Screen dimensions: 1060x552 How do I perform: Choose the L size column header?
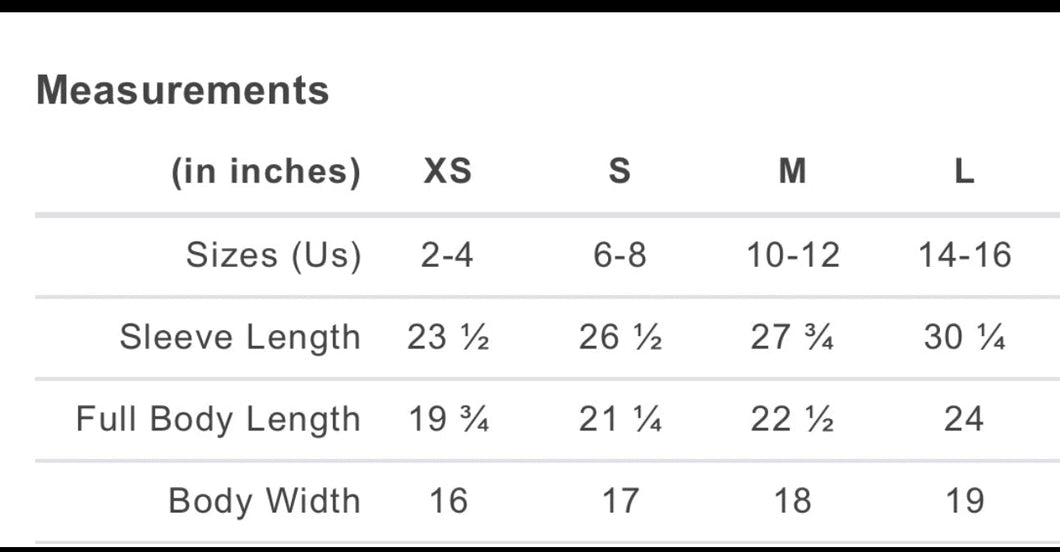(964, 172)
